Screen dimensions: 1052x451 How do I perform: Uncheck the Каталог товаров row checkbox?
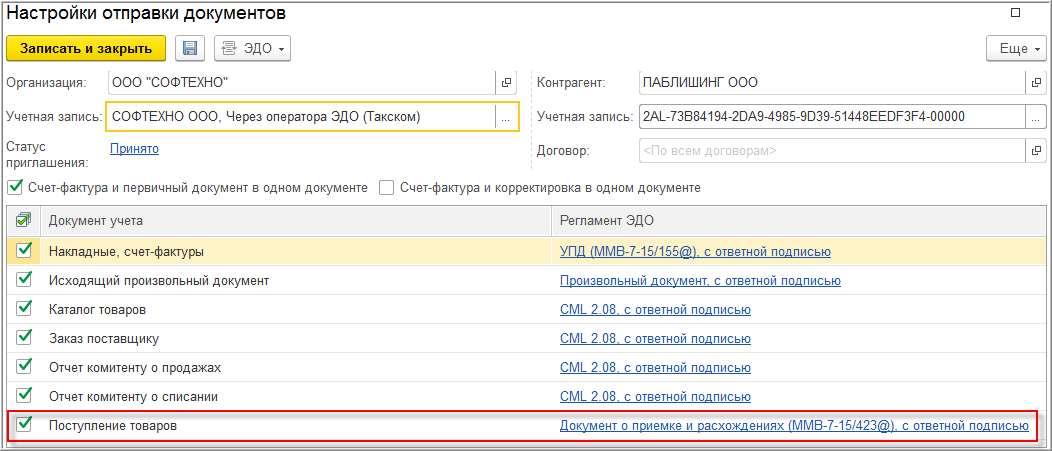[24, 310]
